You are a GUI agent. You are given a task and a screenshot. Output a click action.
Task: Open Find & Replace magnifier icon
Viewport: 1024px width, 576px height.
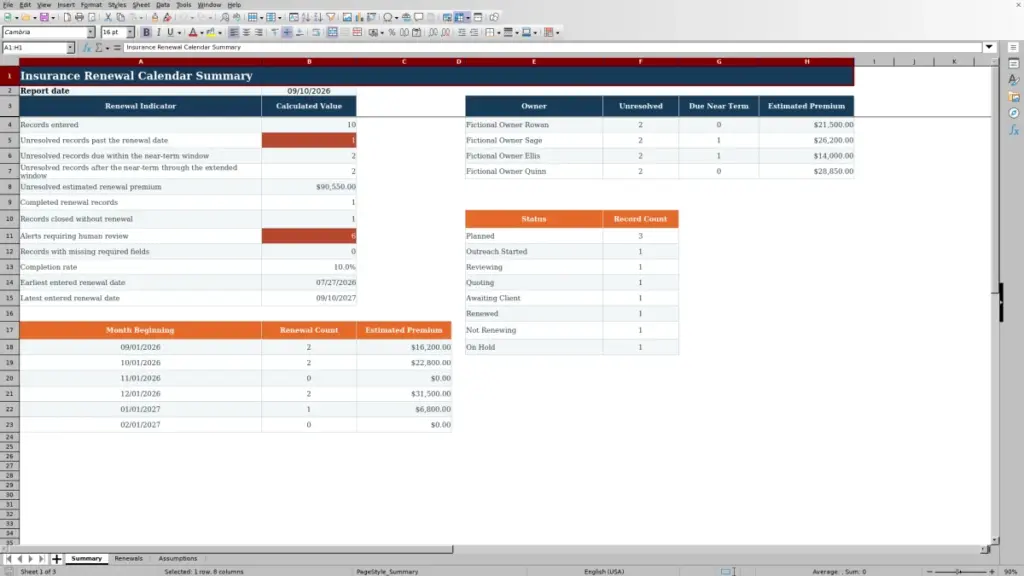tap(225, 17)
